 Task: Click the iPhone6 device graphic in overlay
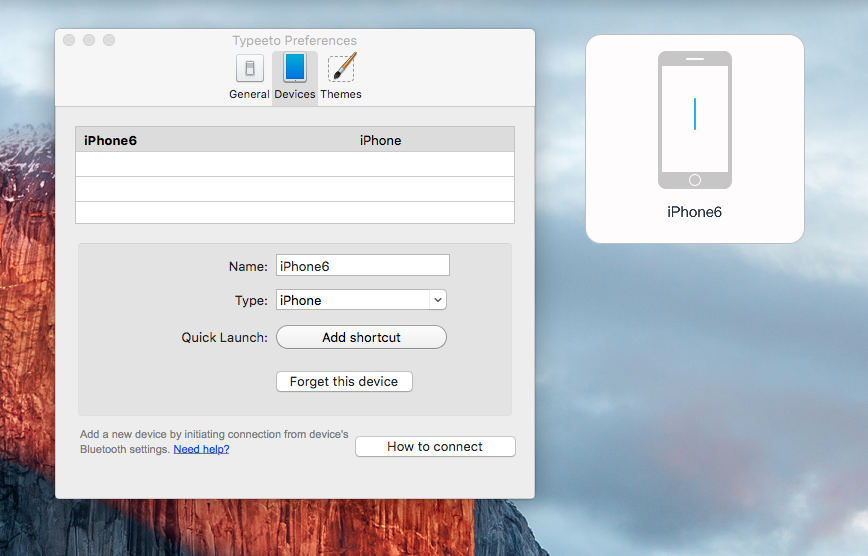(x=695, y=120)
